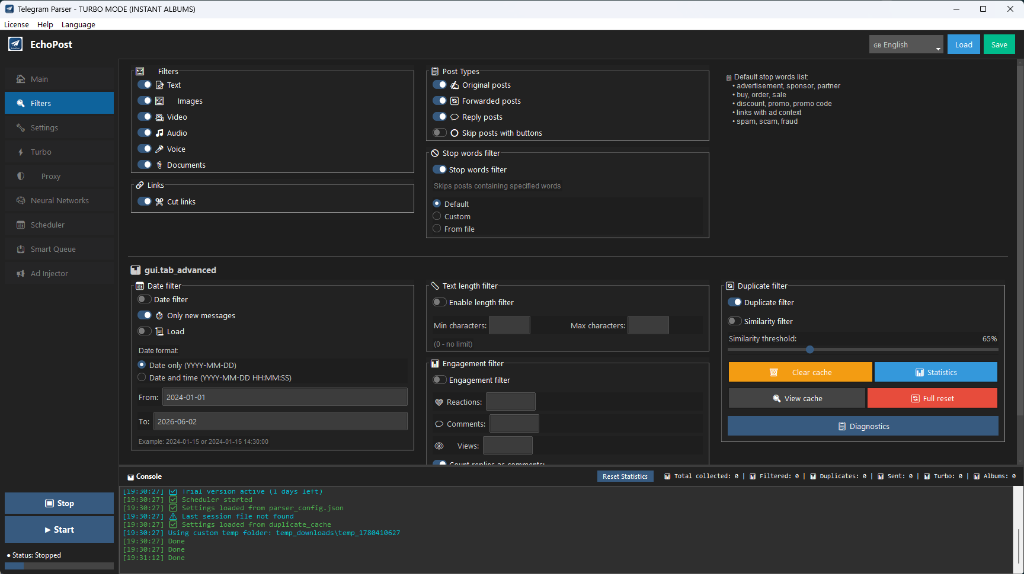Screen dimensions: 1024x574
Task: Turn on the Engagement filter switch
Action: coord(440,380)
